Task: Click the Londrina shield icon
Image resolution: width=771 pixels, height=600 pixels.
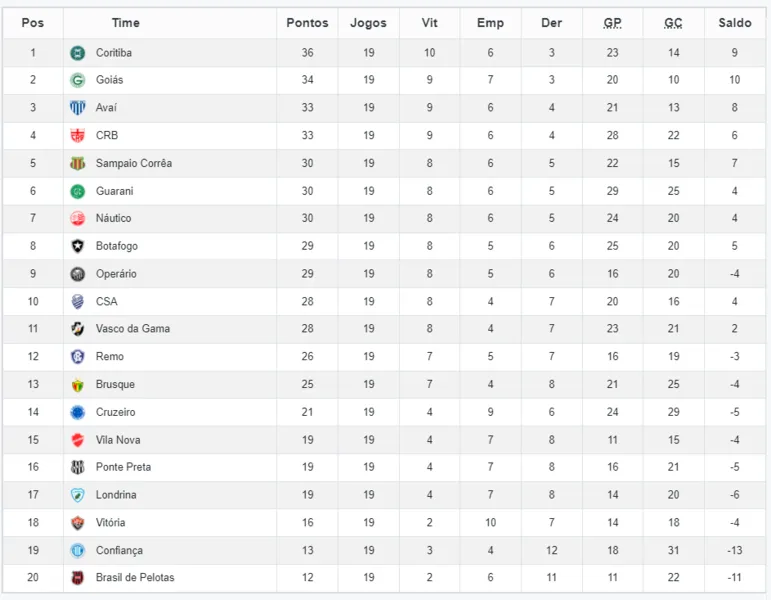Action: [78, 495]
